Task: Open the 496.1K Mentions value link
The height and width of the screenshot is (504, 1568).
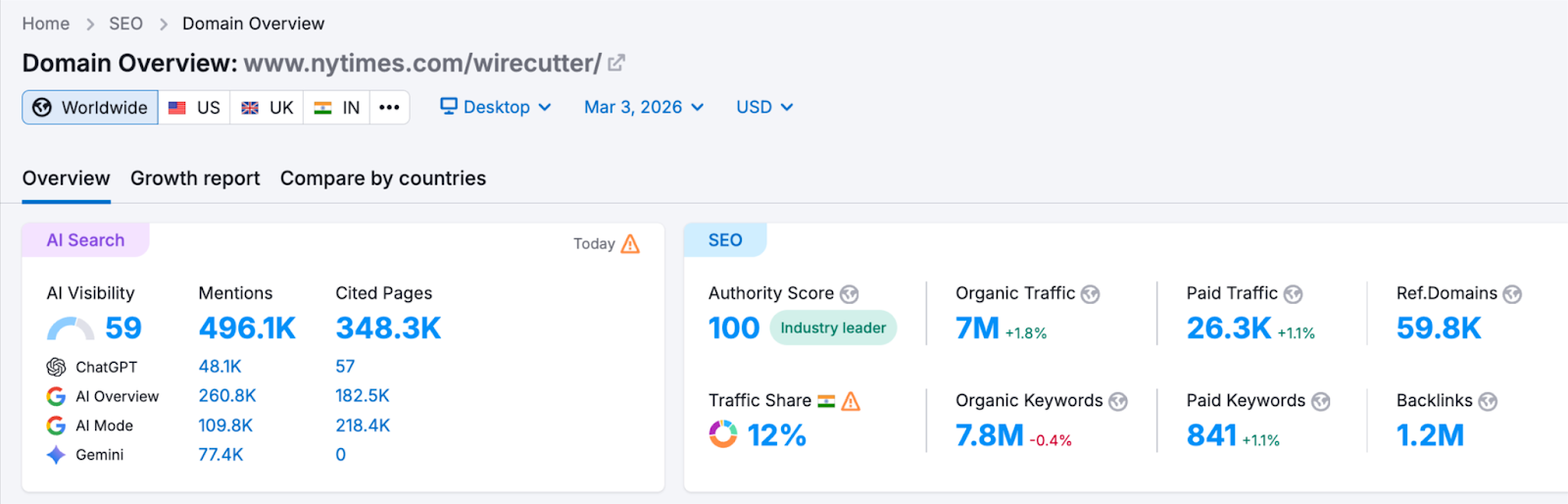Action: 247,328
